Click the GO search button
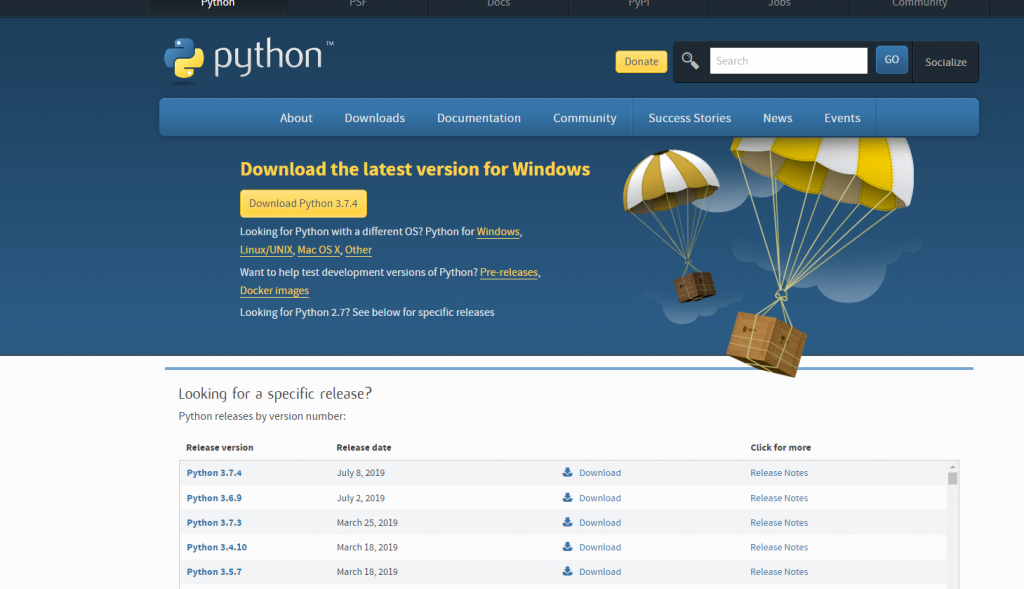 pos(891,59)
